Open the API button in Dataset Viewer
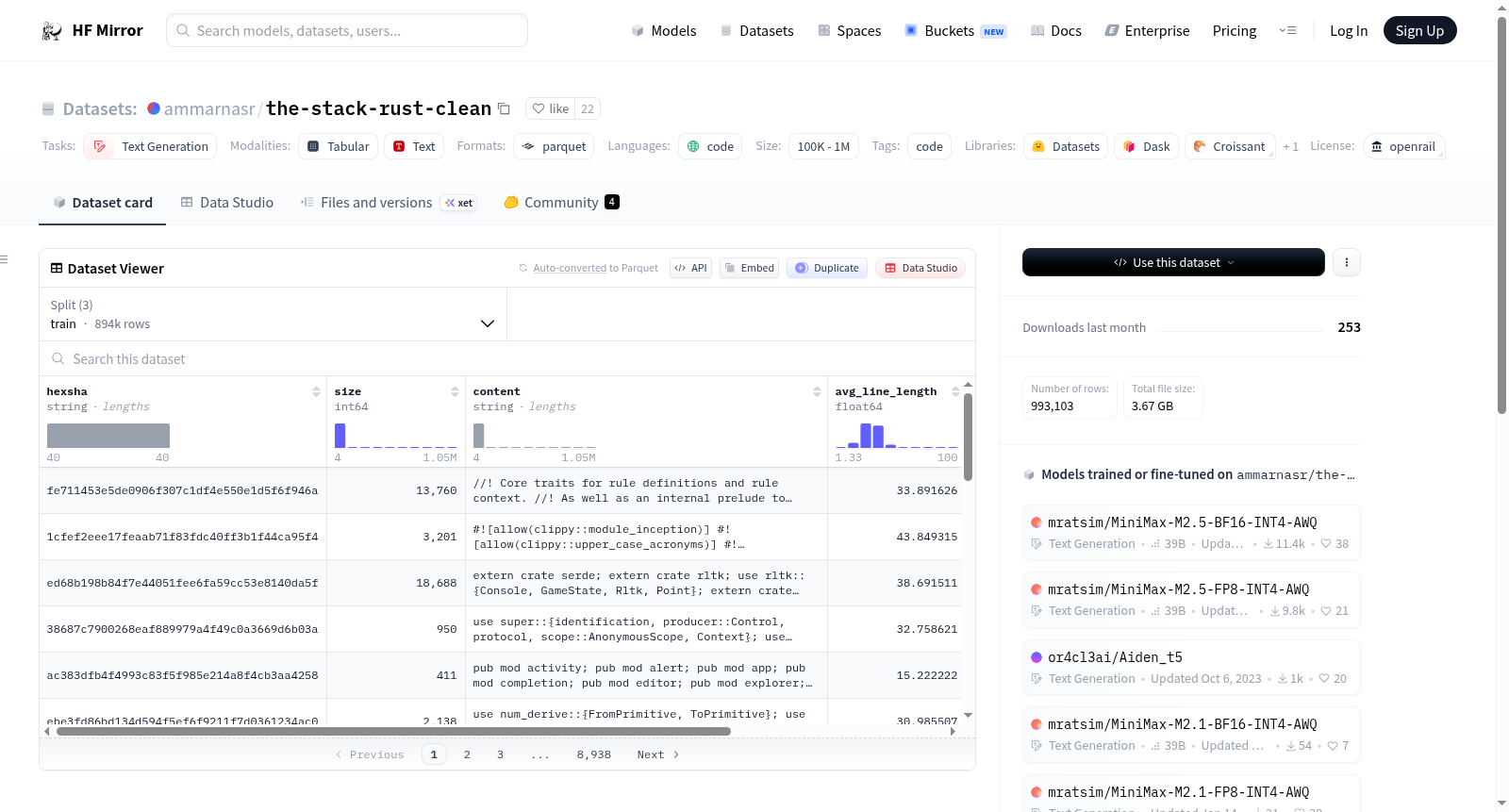 (x=690, y=268)
